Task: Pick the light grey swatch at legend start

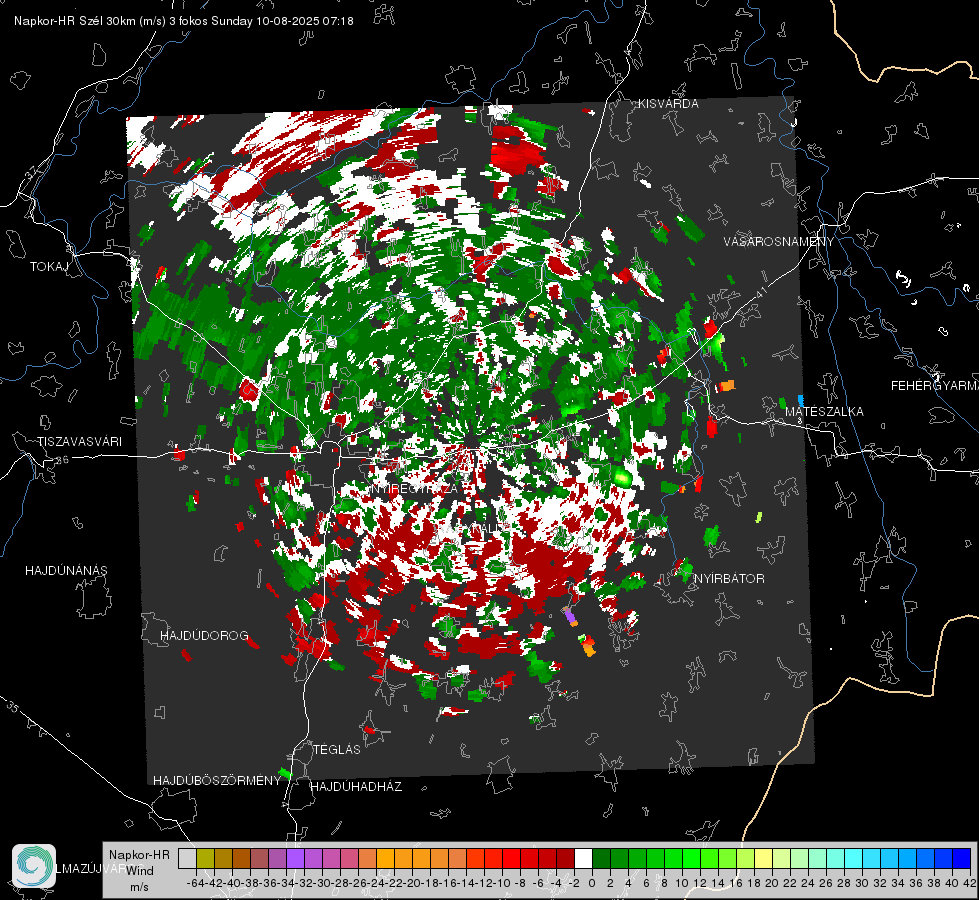Action: tap(187, 858)
